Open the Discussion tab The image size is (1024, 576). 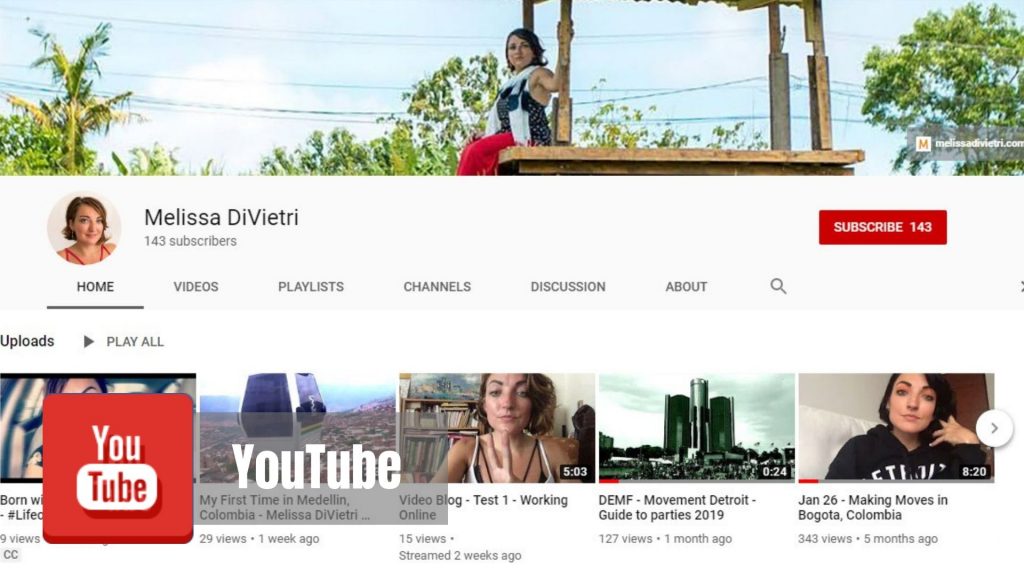568,287
